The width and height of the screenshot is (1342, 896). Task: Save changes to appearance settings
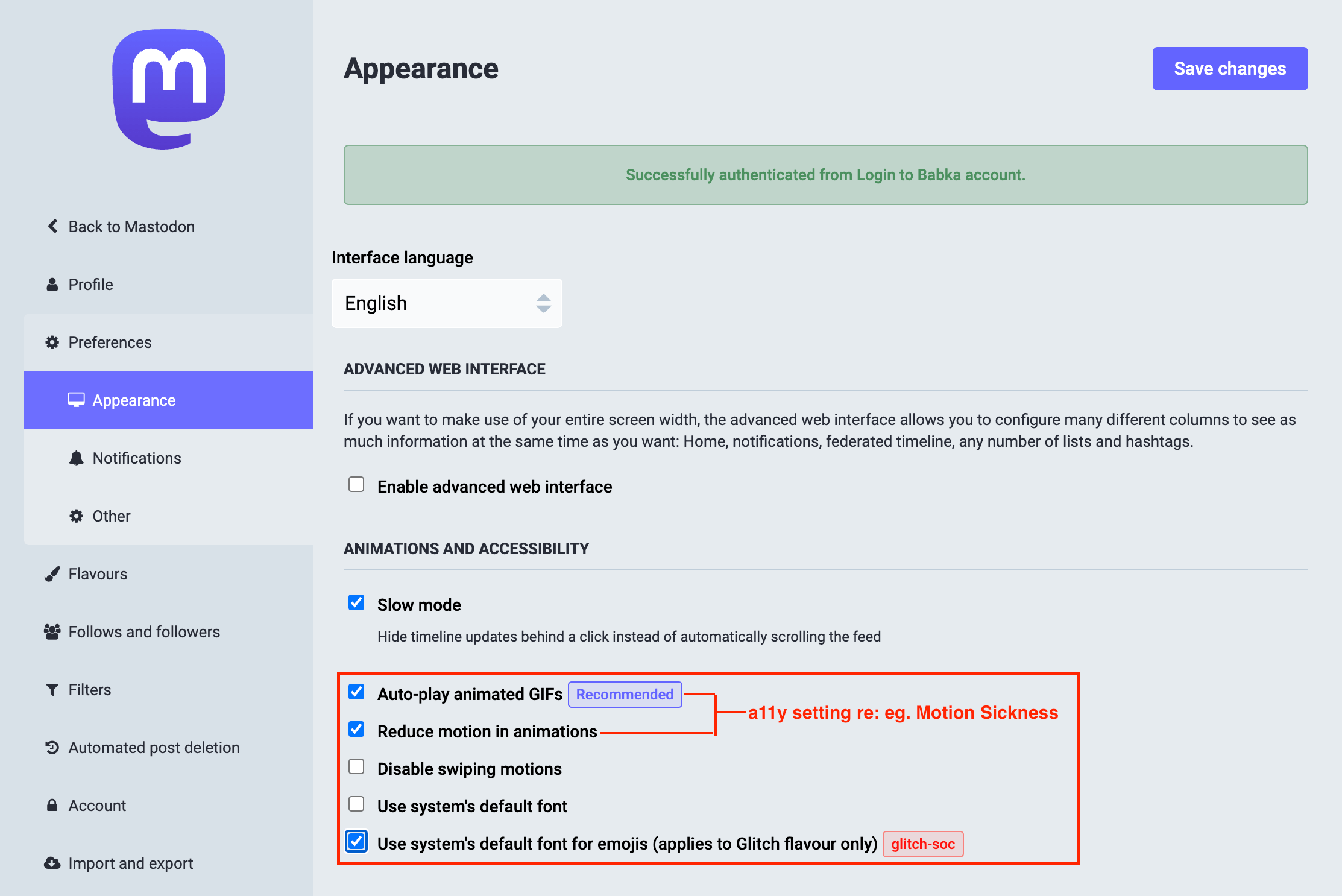tap(1230, 69)
